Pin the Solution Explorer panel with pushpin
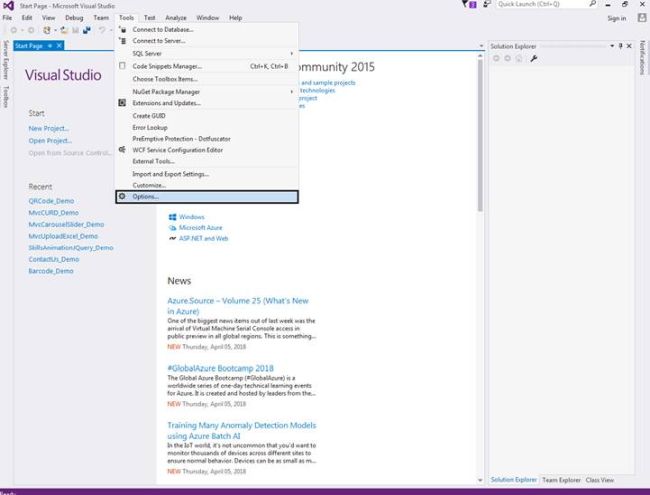Viewport: 650px width, 495px height. 621,46
